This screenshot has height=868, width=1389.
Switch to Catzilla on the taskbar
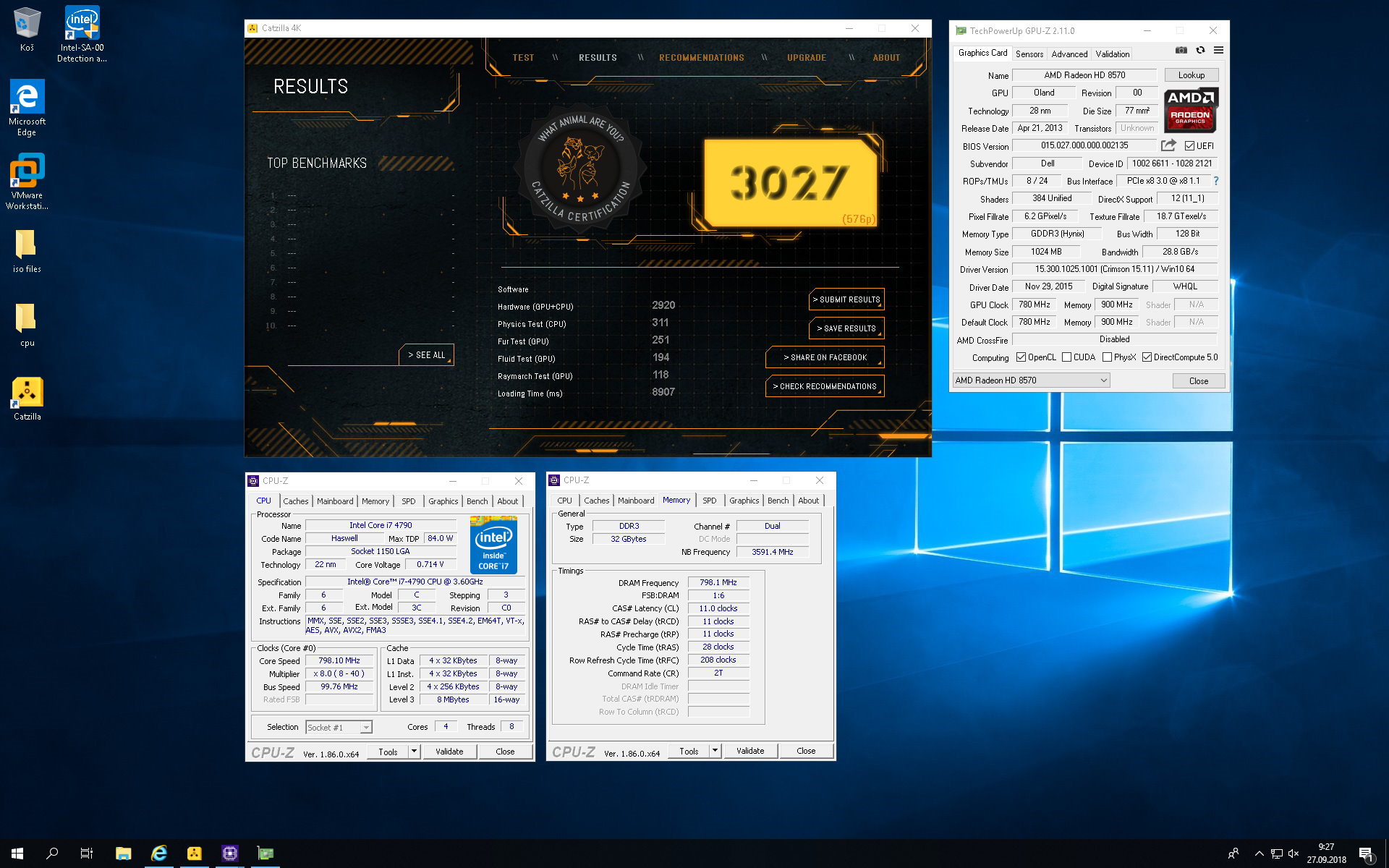194,854
